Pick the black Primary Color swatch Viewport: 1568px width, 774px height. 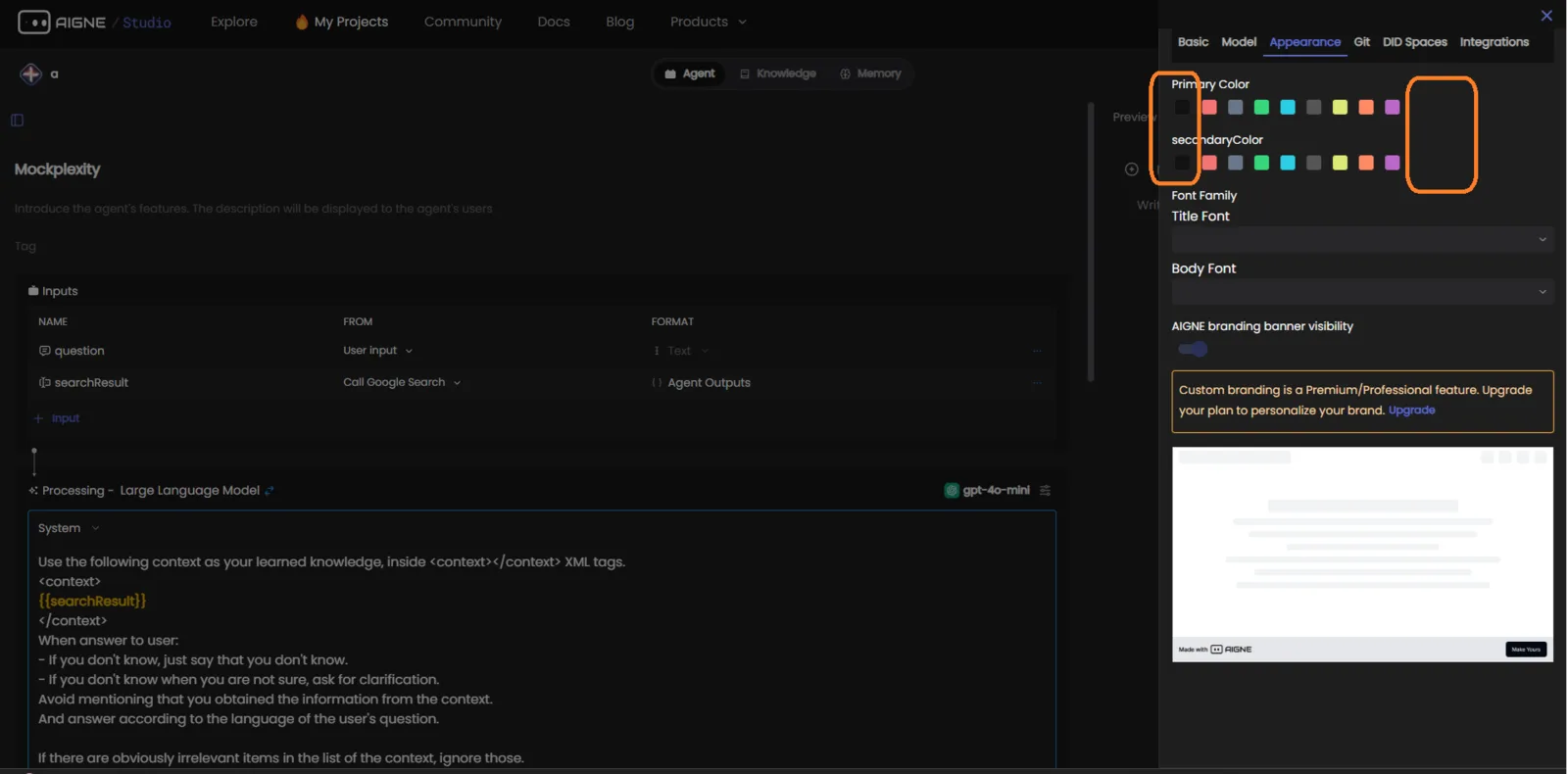[1183, 107]
